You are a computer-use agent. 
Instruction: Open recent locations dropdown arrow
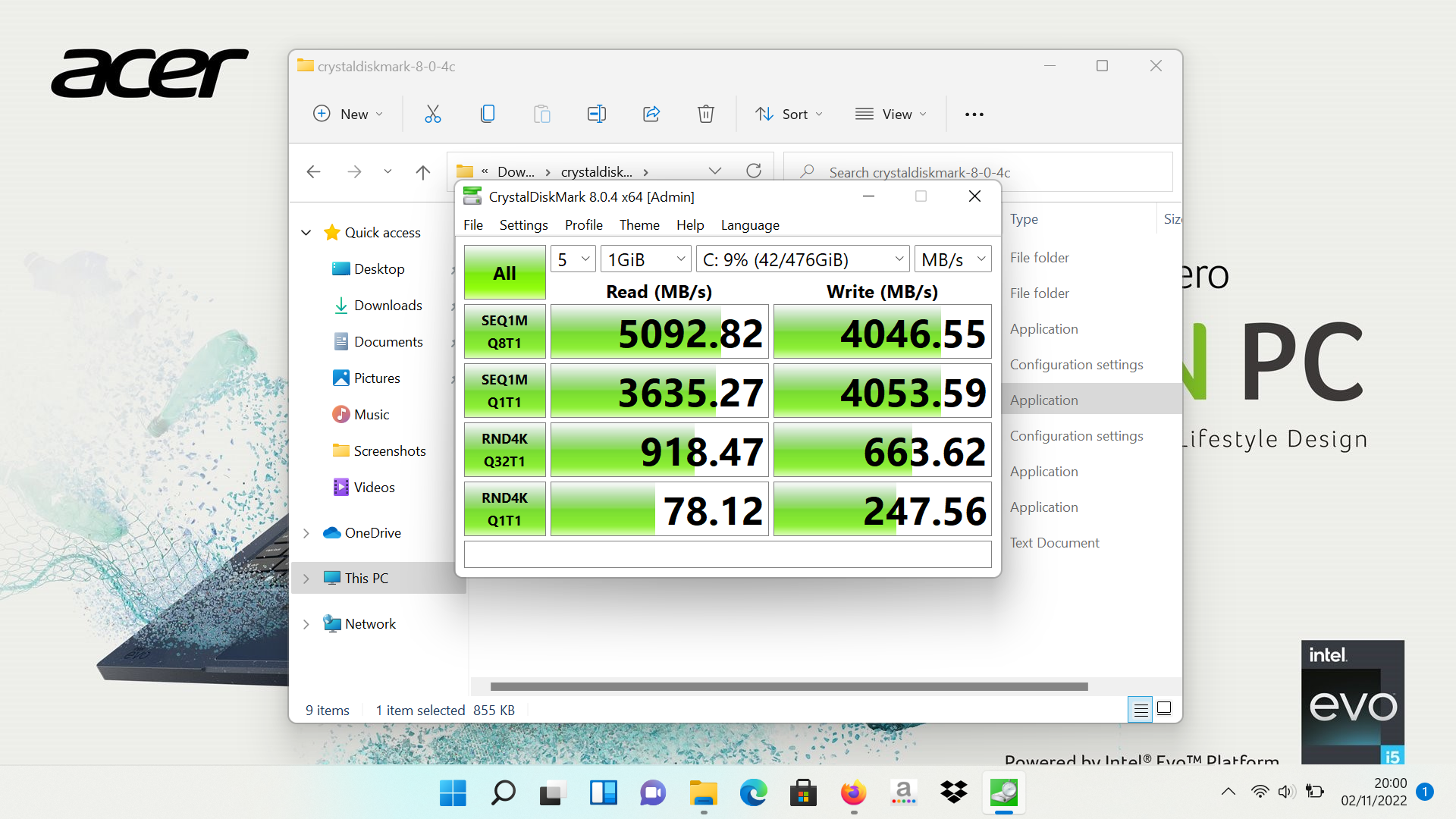click(388, 171)
